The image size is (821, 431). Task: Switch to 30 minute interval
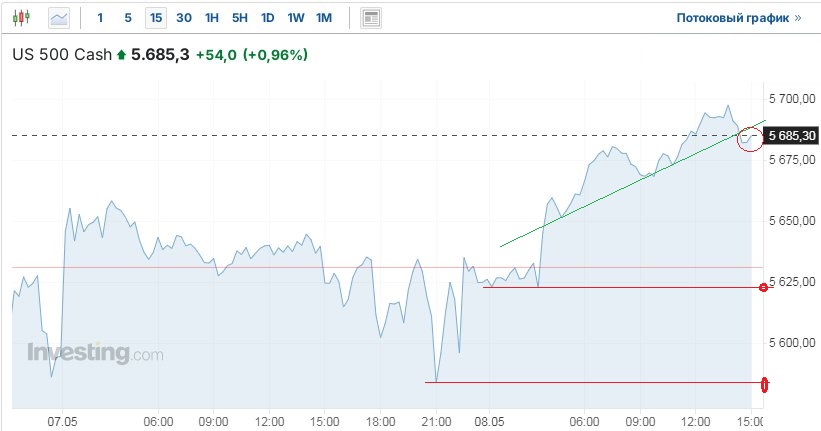184,18
